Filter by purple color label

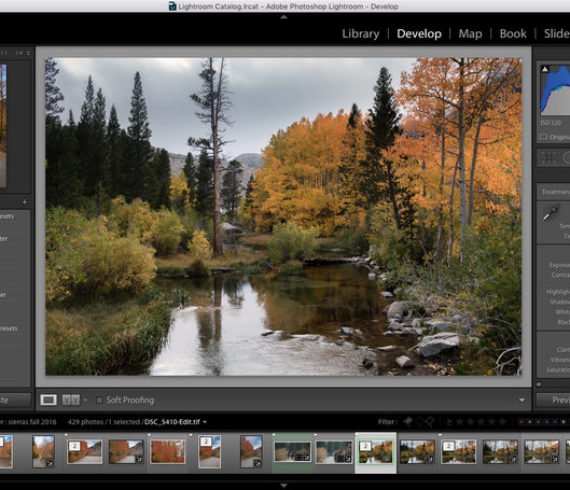555,422
